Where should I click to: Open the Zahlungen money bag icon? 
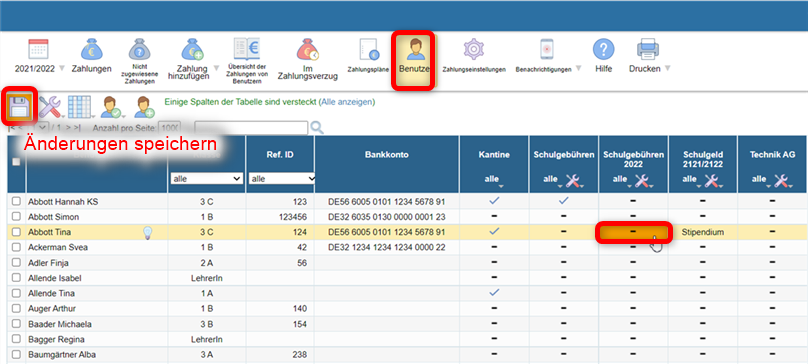click(x=91, y=51)
